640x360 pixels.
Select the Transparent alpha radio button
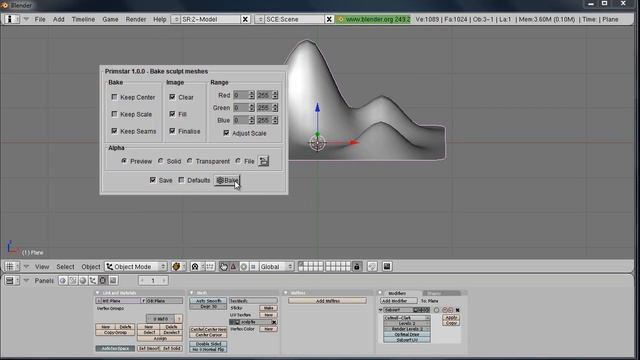tap(189, 161)
